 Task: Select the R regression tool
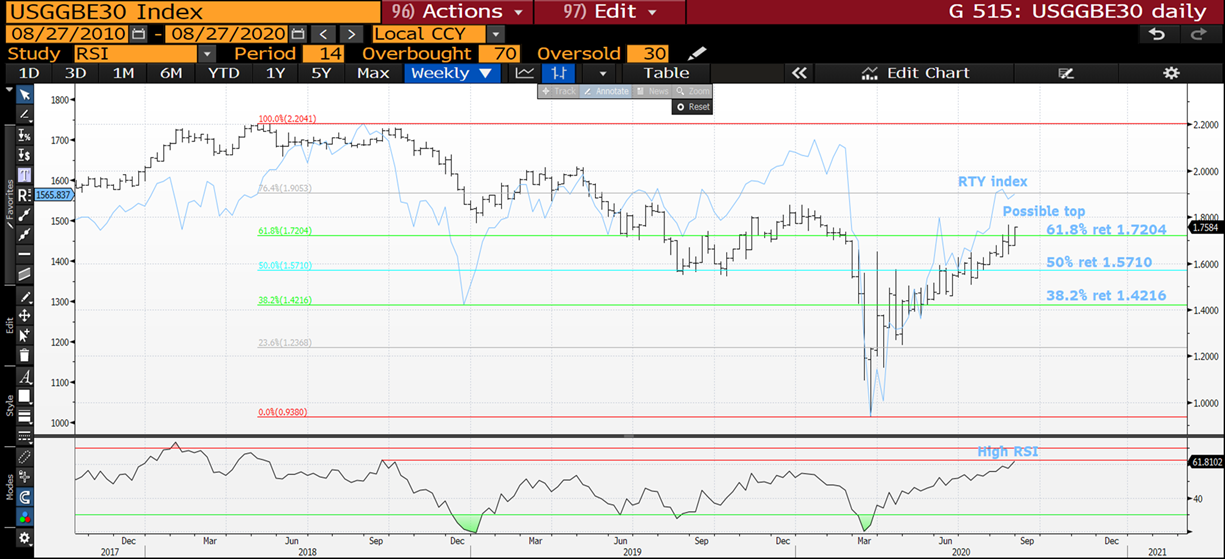[25, 195]
